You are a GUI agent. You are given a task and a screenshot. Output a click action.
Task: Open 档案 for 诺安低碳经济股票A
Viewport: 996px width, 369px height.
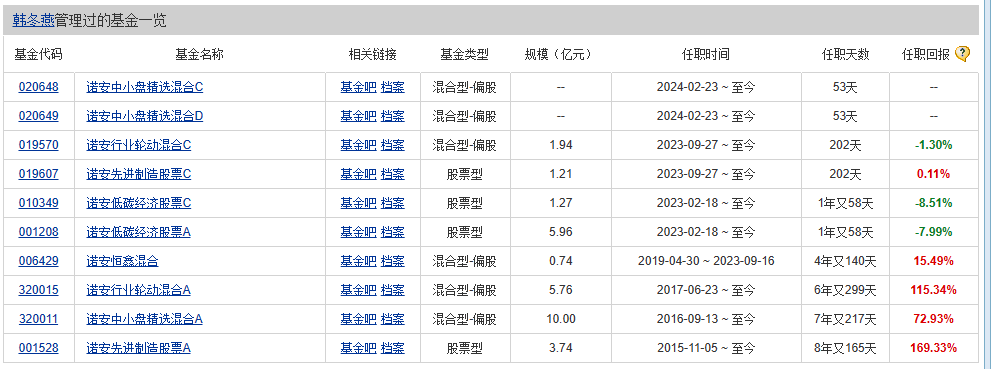393,232
